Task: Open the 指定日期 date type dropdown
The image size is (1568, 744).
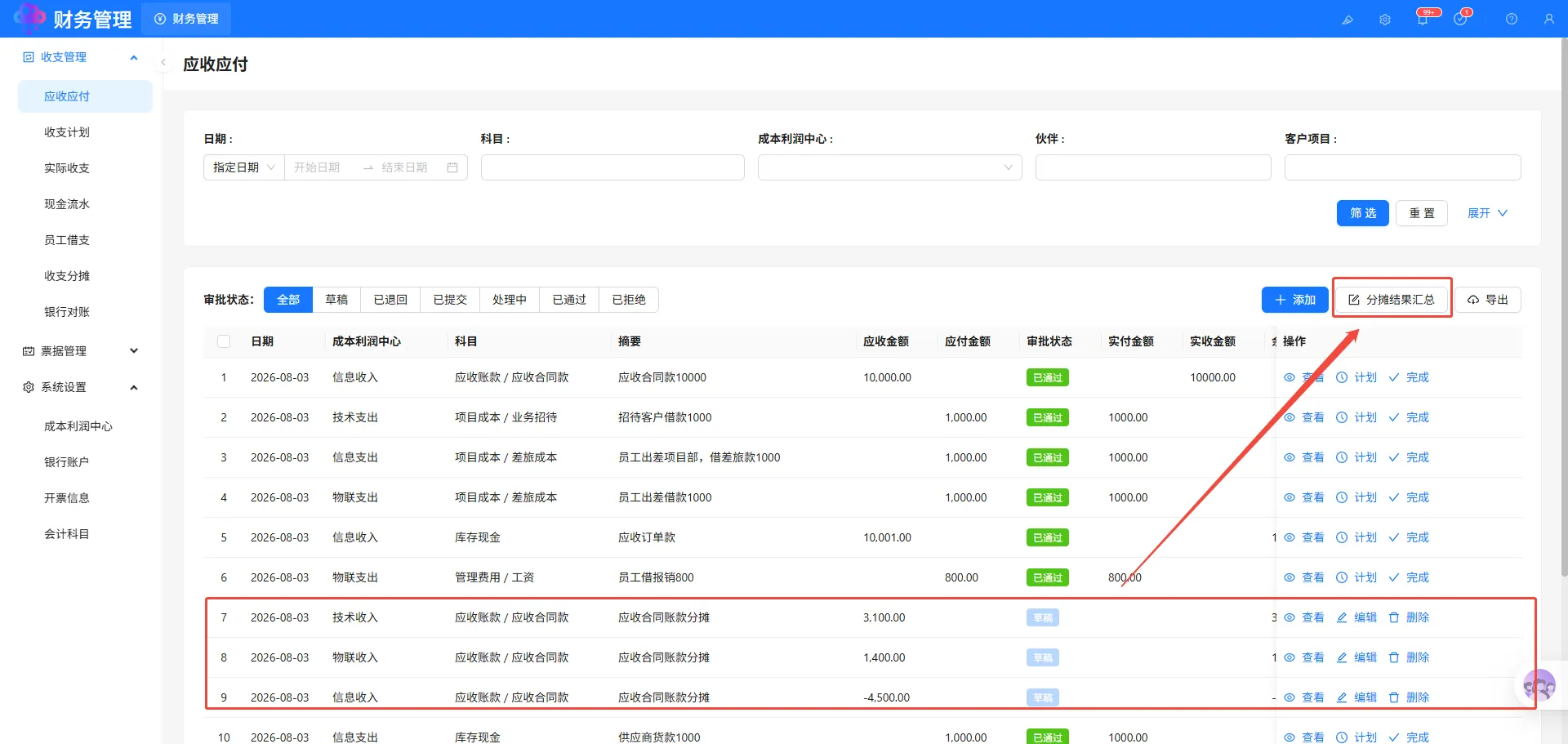Action: 243,167
